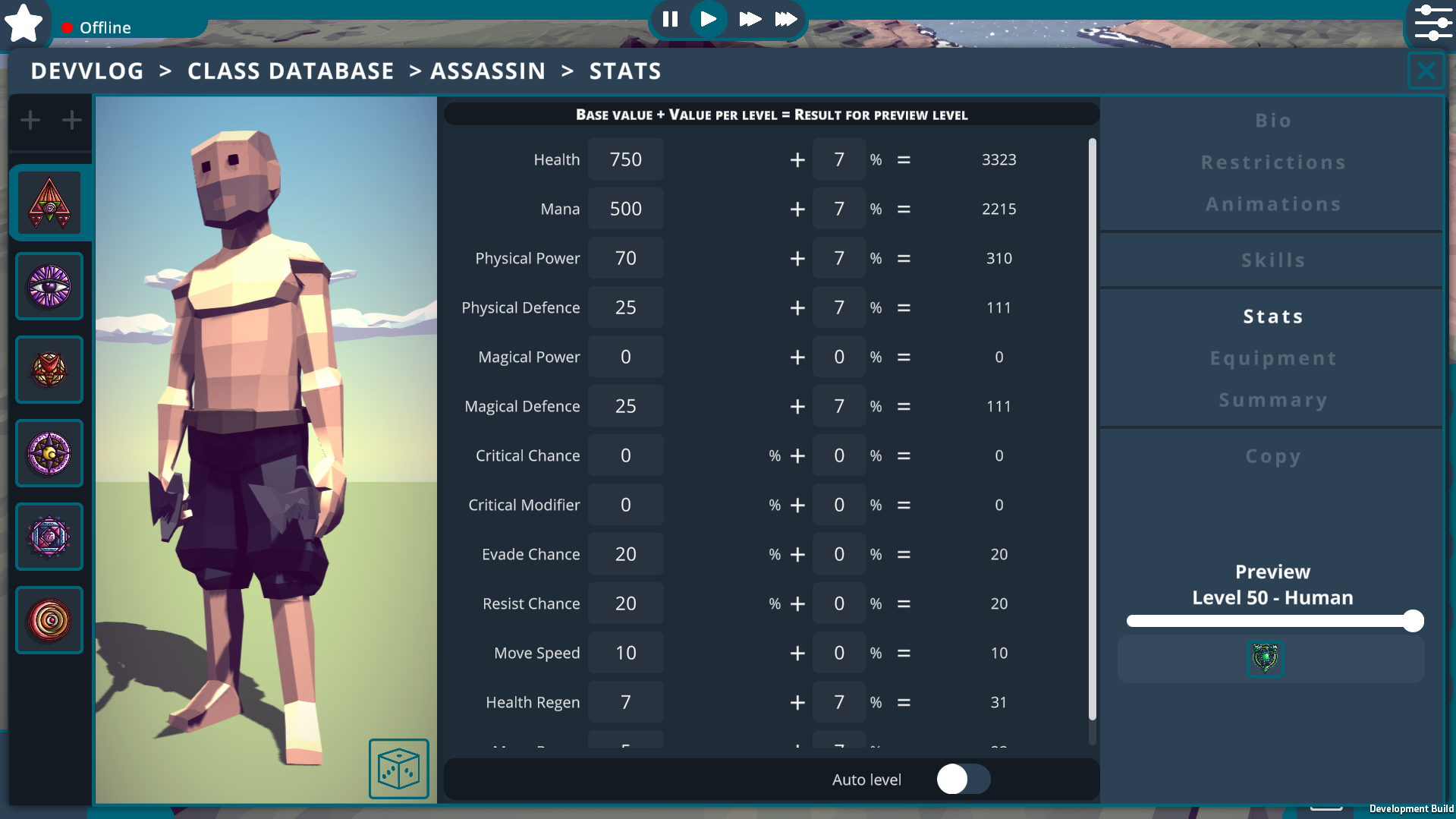Randomize appearance with the dice icon
The image size is (1456, 819).
pos(399,769)
